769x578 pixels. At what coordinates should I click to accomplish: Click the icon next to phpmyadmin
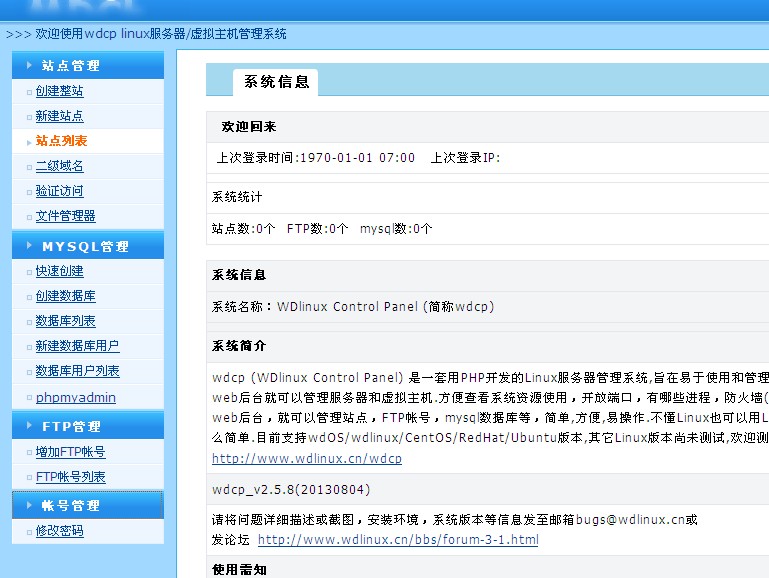[x=27, y=398]
